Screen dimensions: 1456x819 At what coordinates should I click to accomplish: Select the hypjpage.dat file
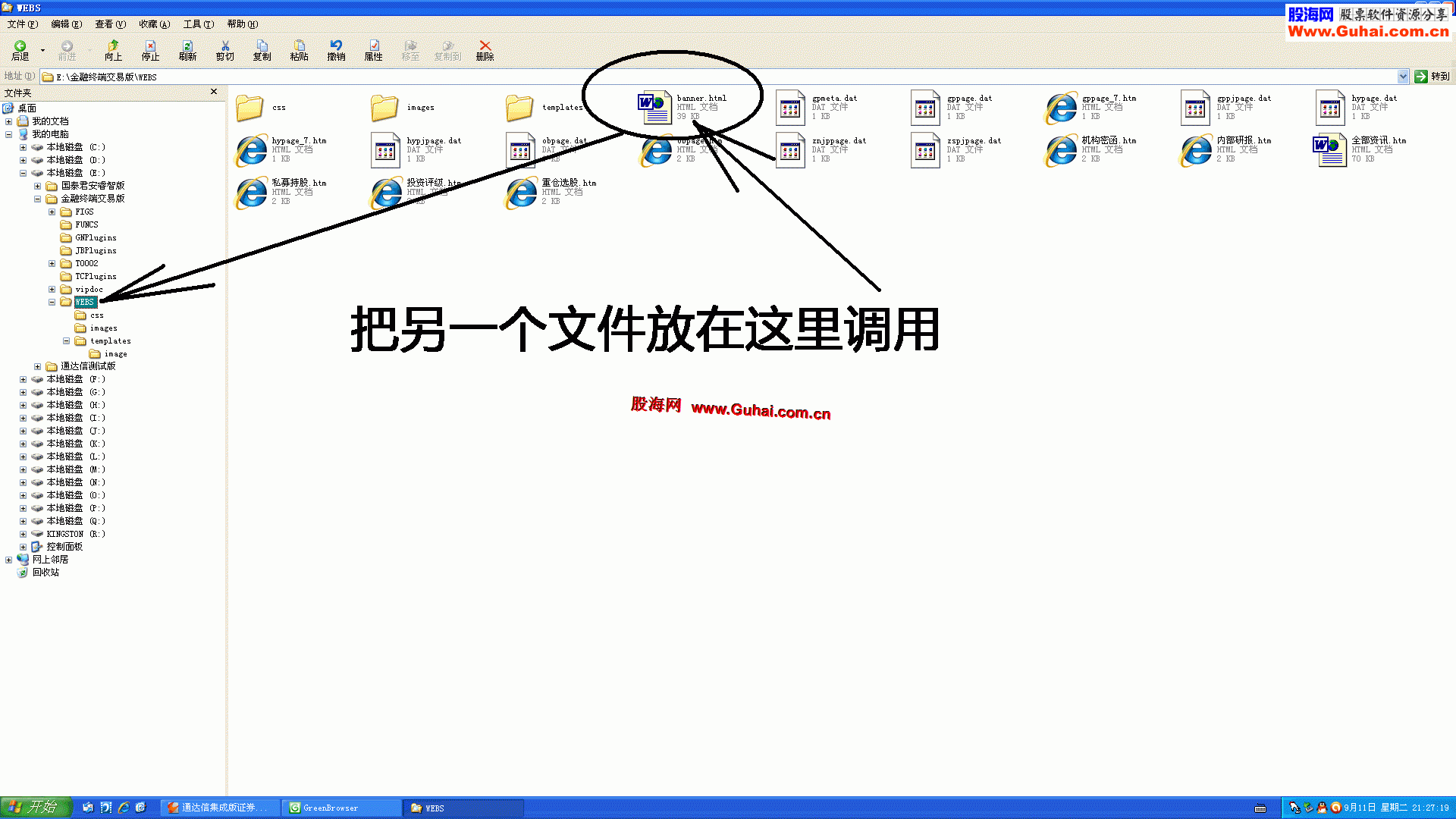point(416,150)
